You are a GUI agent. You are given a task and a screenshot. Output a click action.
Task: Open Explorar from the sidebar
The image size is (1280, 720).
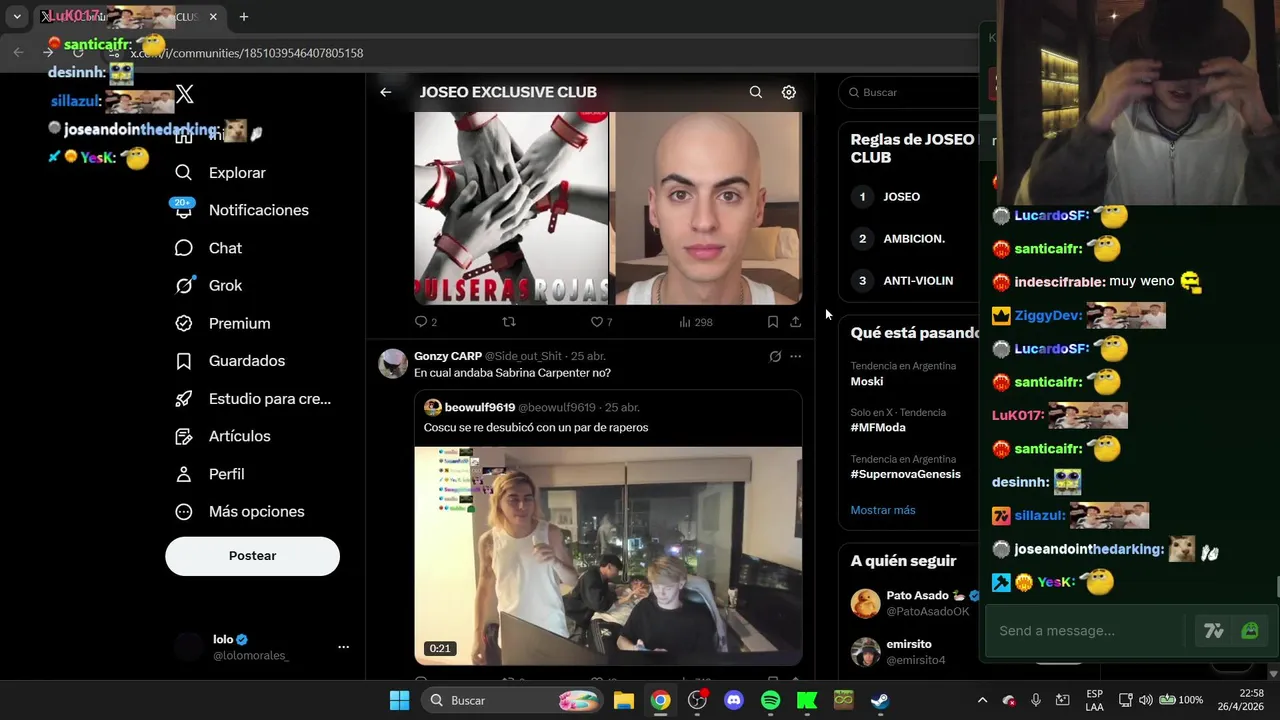(x=221, y=173)
